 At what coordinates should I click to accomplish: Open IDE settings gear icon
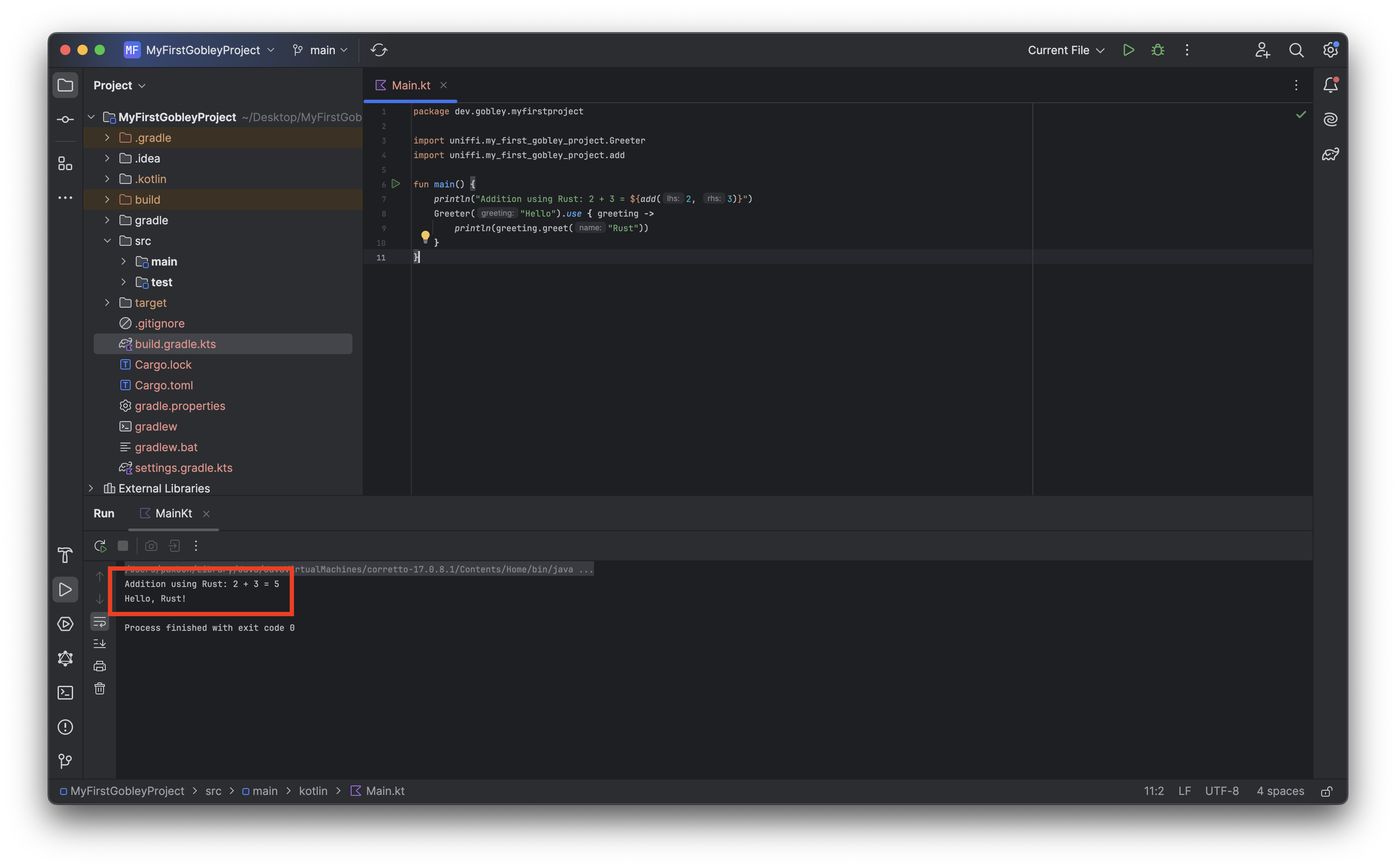1331,51
